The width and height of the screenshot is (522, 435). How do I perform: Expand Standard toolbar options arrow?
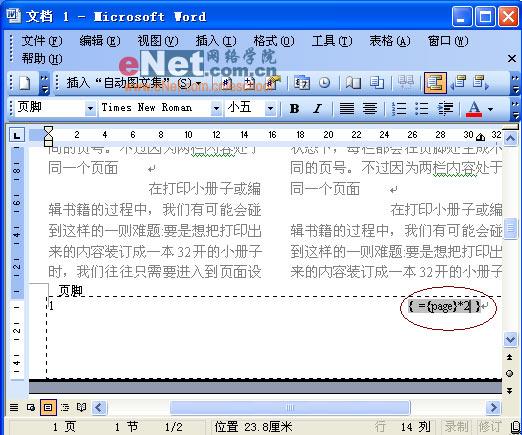click(x=44, y=83)
